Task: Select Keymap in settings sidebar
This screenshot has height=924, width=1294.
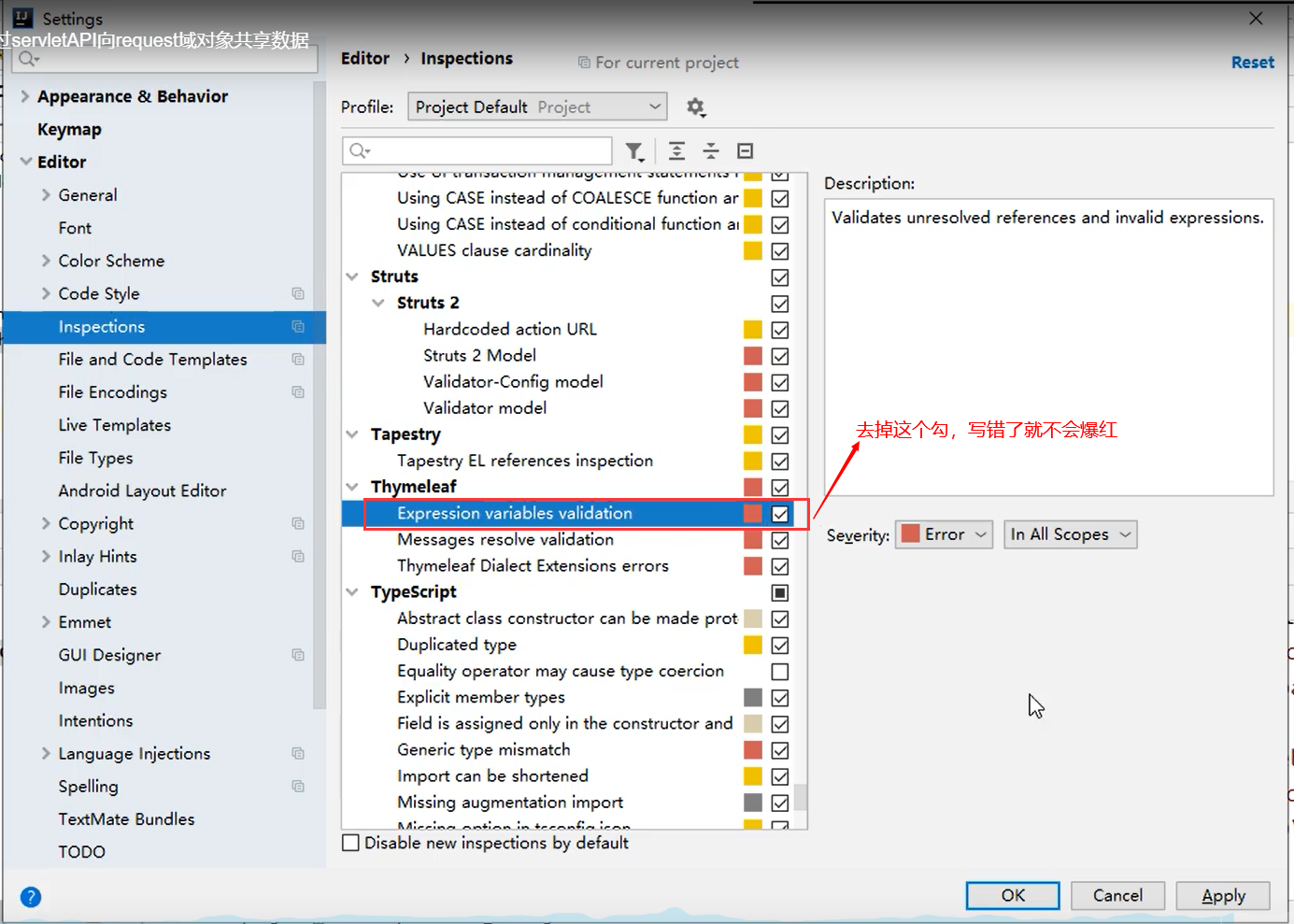Action: pos(69,130)
